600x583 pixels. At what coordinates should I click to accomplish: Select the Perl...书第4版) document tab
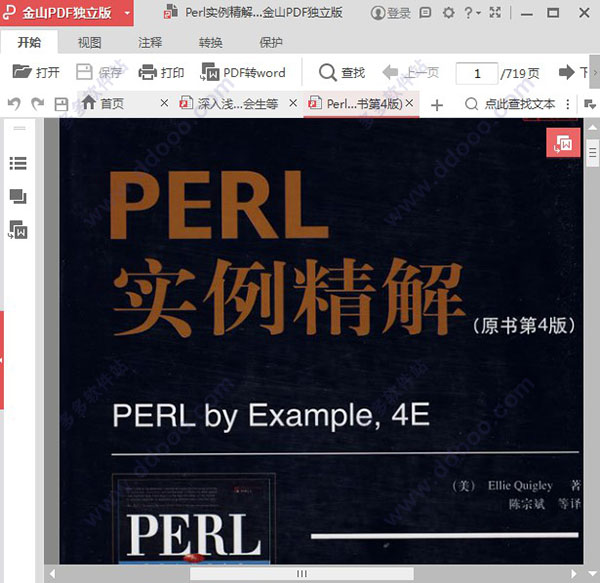coord(356,103)
